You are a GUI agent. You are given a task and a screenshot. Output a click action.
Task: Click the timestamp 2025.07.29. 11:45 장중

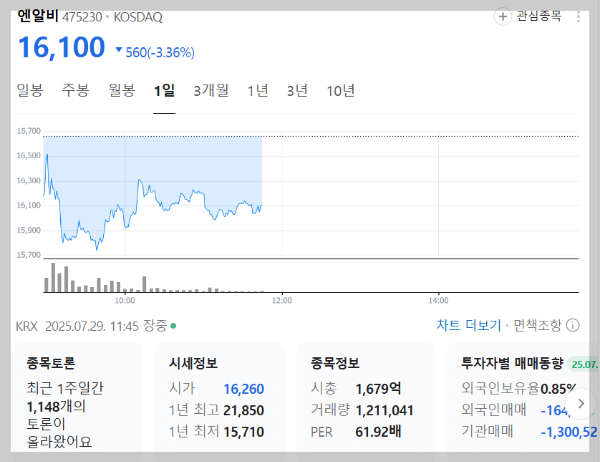pyautogui.click(x=106, y=326)
